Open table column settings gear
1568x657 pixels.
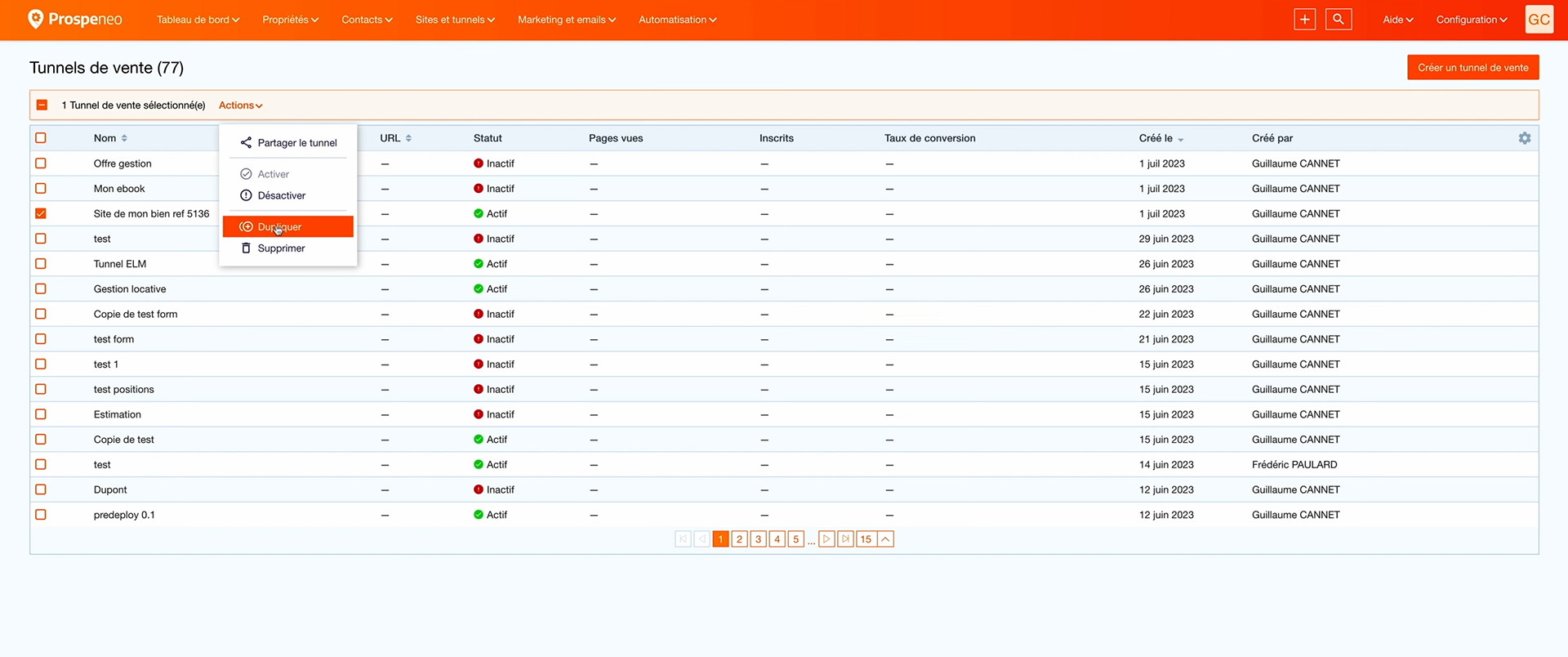(x=1525, y=138)
